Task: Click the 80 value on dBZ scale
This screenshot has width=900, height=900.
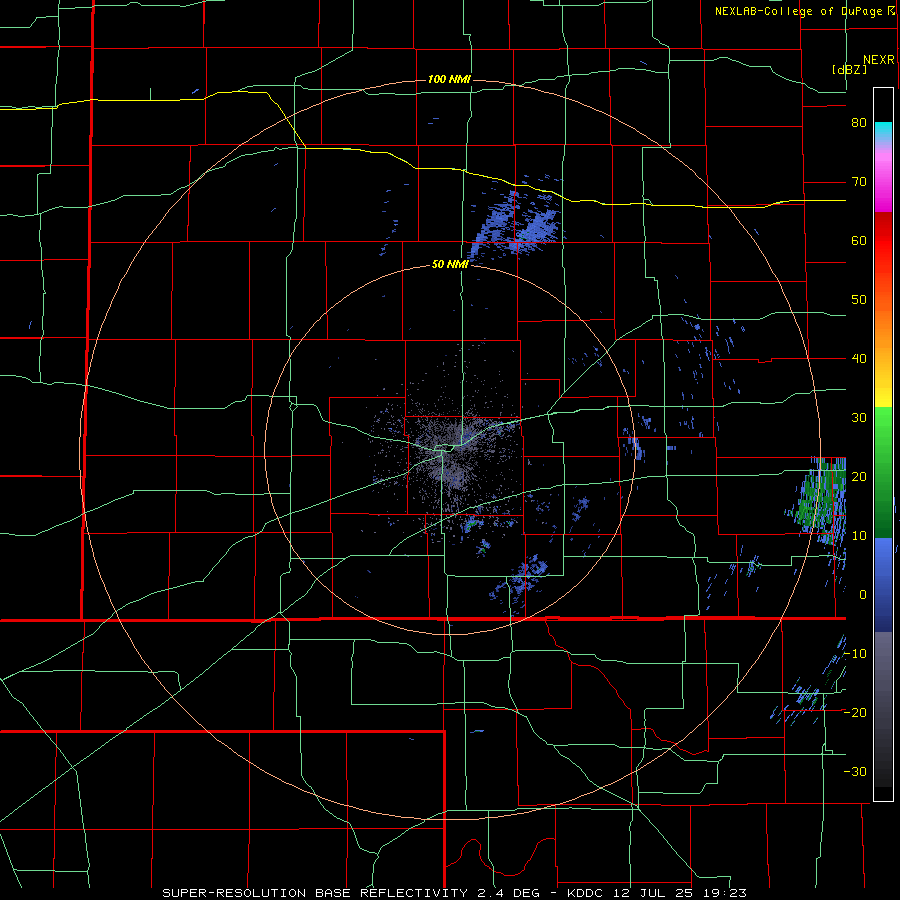Action: tap(859, 123)
